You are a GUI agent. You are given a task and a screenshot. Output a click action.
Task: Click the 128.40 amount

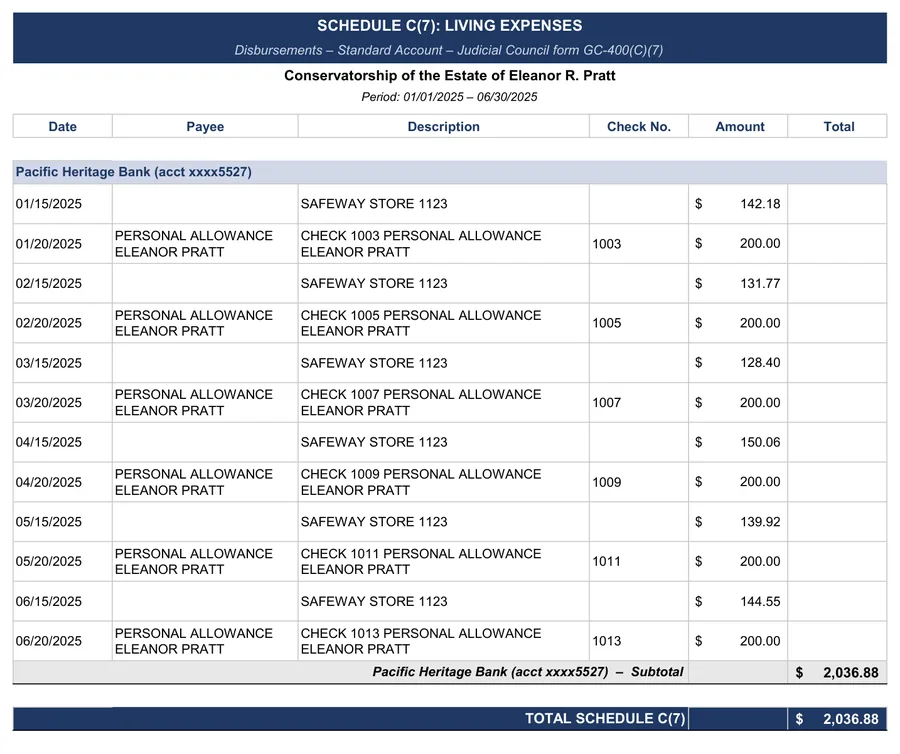760,363
